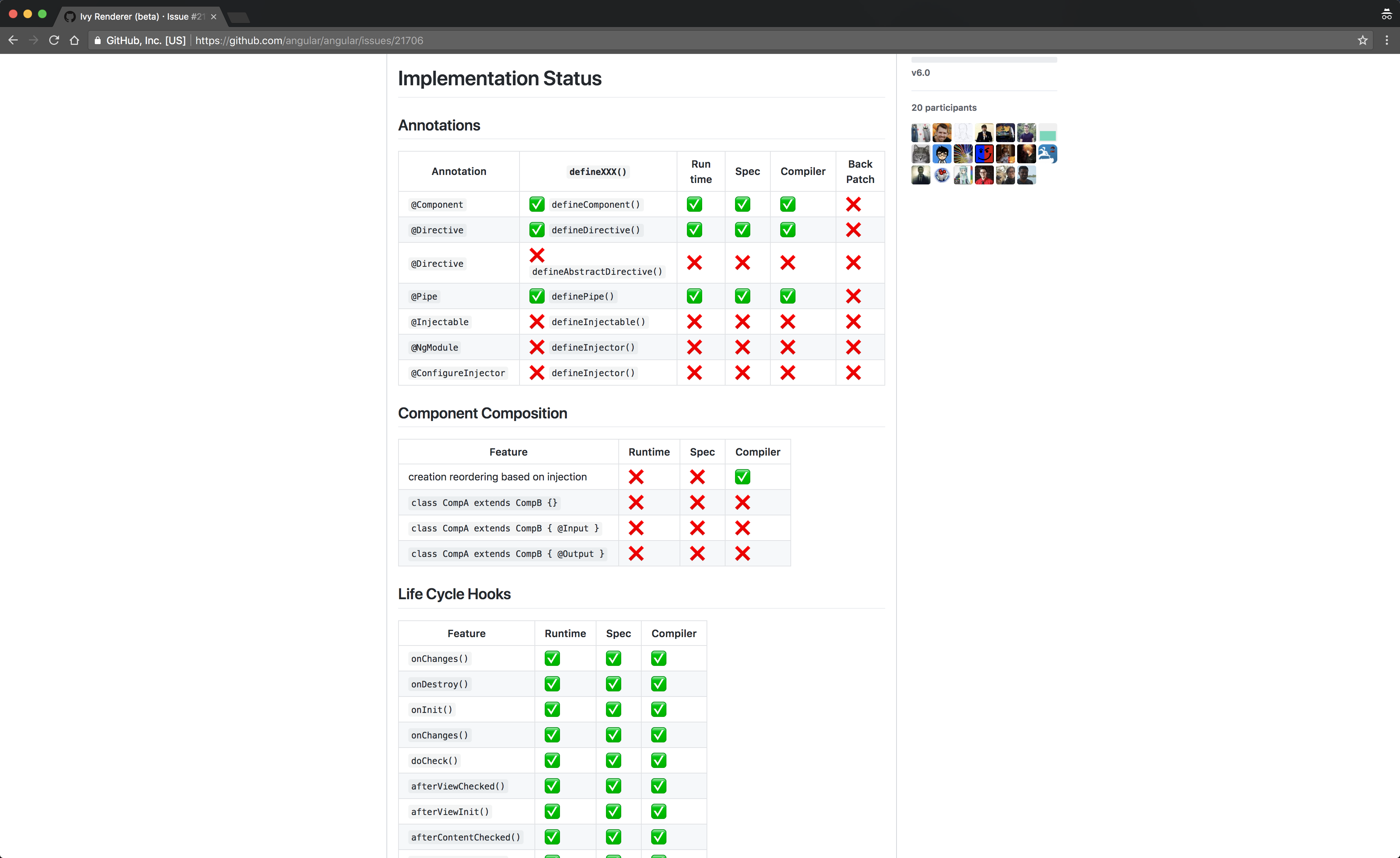Open the browser home page
Screen dimensions: 1400x858
74,40
